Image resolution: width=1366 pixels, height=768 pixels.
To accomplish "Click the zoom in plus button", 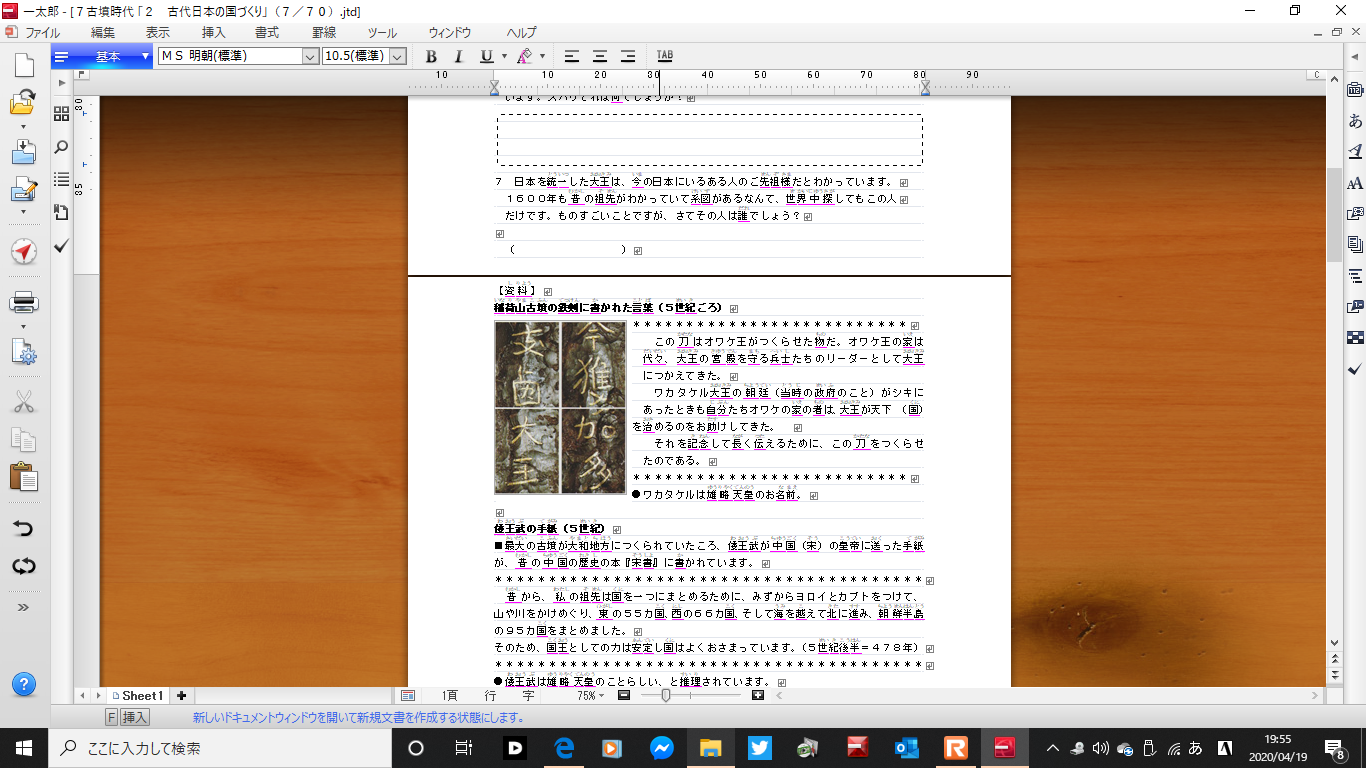I will [758, 695].
